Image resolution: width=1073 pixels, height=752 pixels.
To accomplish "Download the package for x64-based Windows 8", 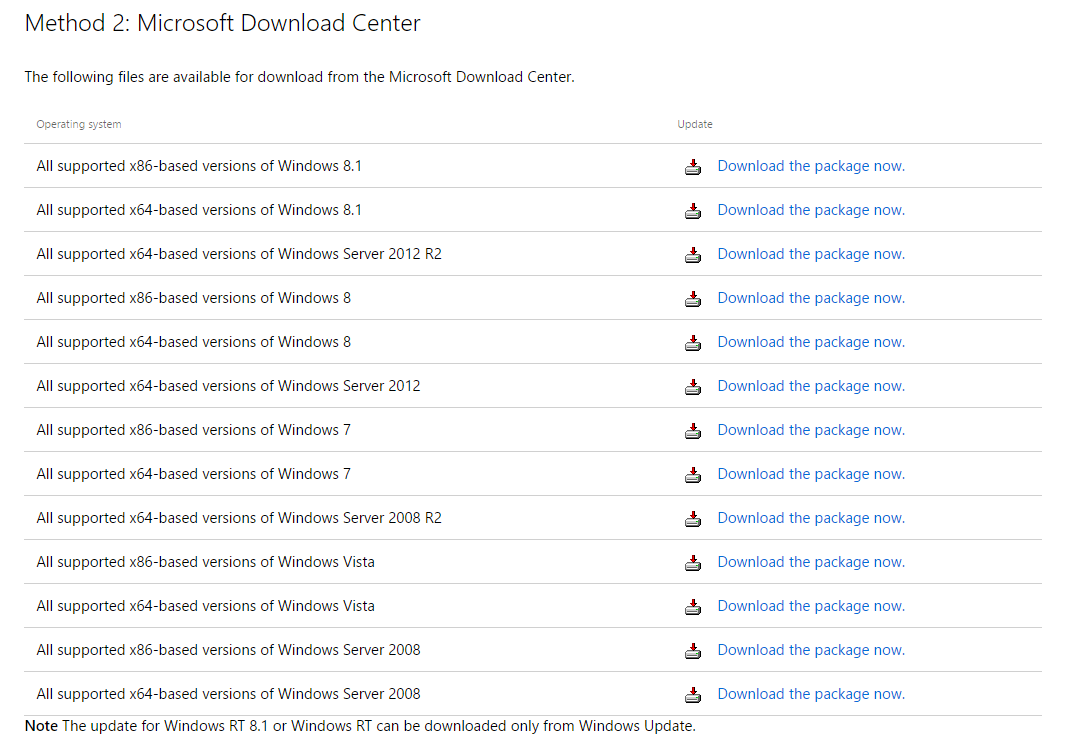I will coord(810,342).
